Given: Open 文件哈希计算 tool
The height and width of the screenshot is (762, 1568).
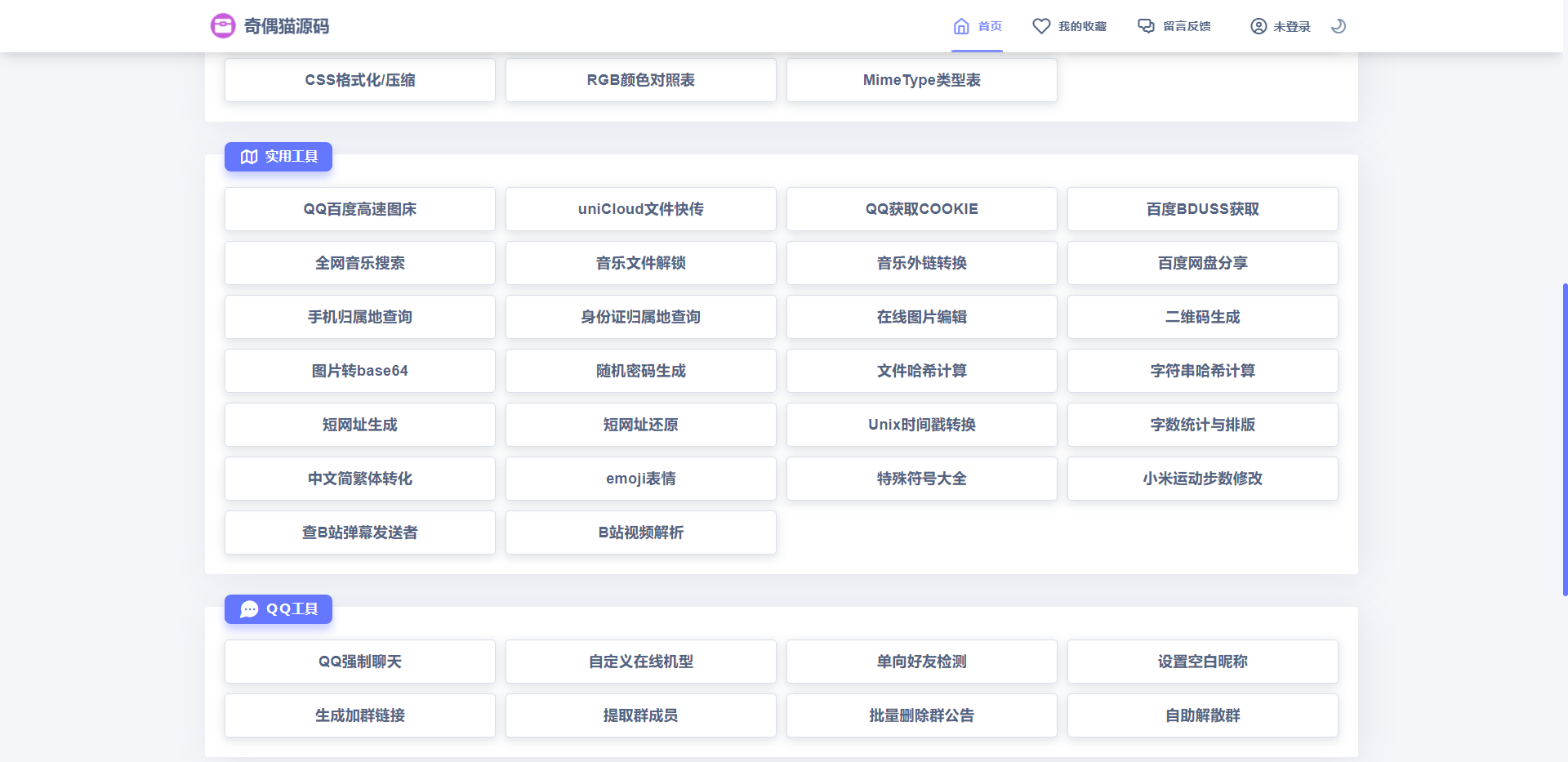Looking at the screenshot, I should [x=922, y=371].
